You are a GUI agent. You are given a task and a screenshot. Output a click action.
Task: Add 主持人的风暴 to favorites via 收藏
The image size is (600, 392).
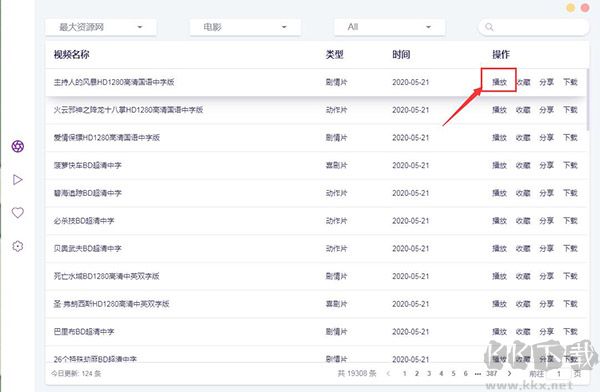(523, 82)
